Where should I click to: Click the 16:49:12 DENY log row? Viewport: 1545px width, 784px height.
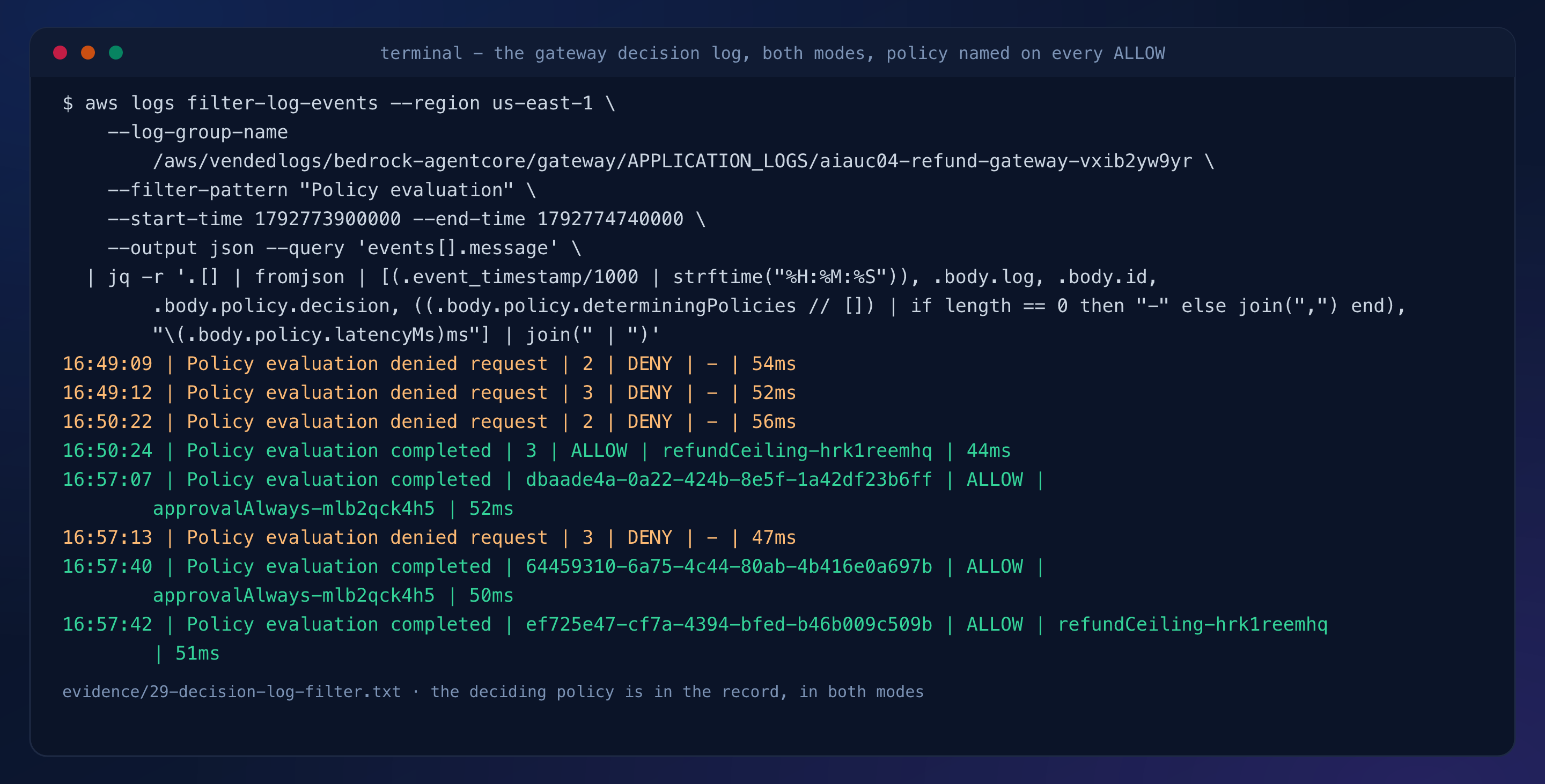coord(429,393)
